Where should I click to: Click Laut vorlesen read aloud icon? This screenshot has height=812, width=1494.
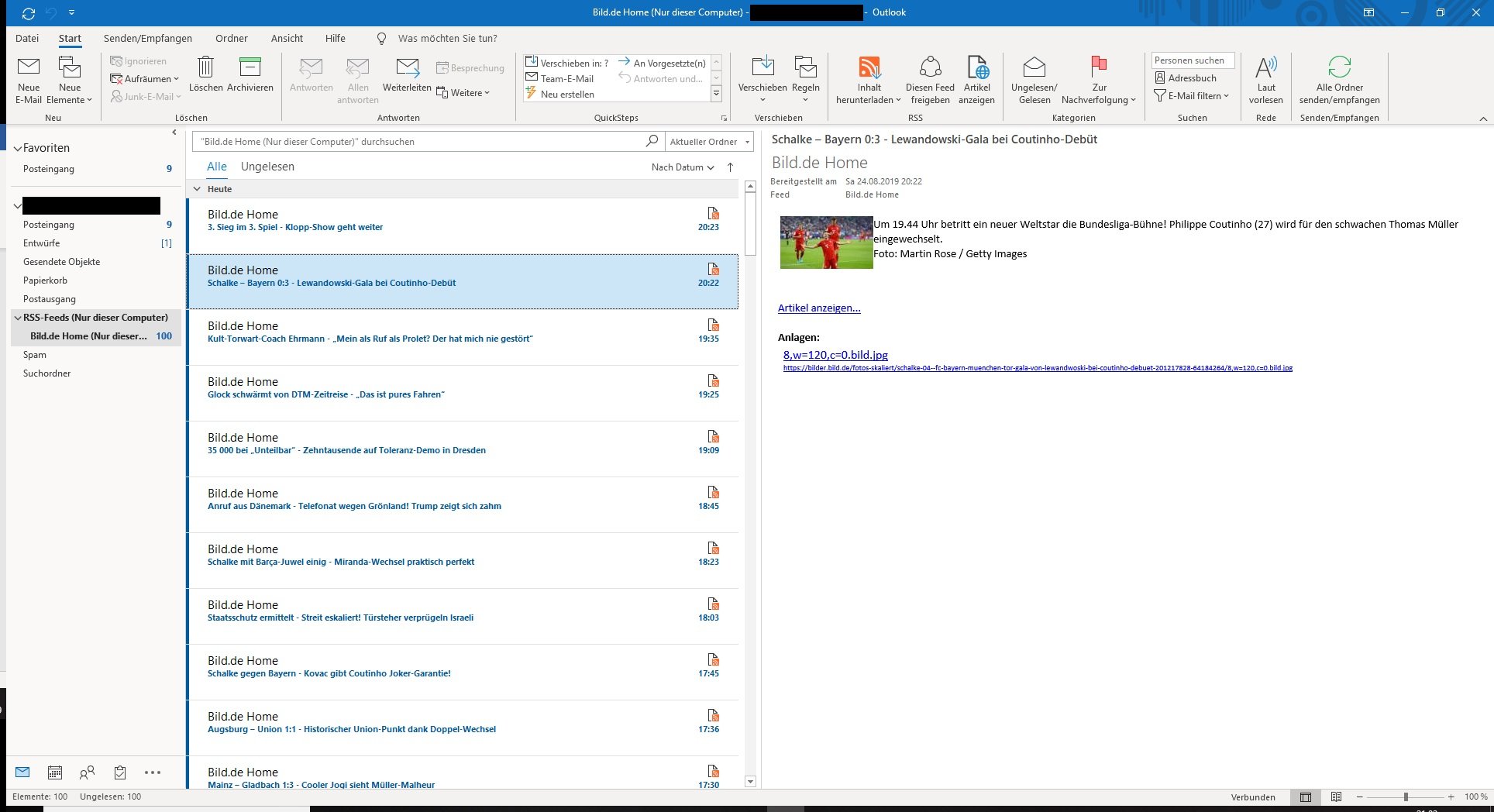click(x=1265, y=69)
